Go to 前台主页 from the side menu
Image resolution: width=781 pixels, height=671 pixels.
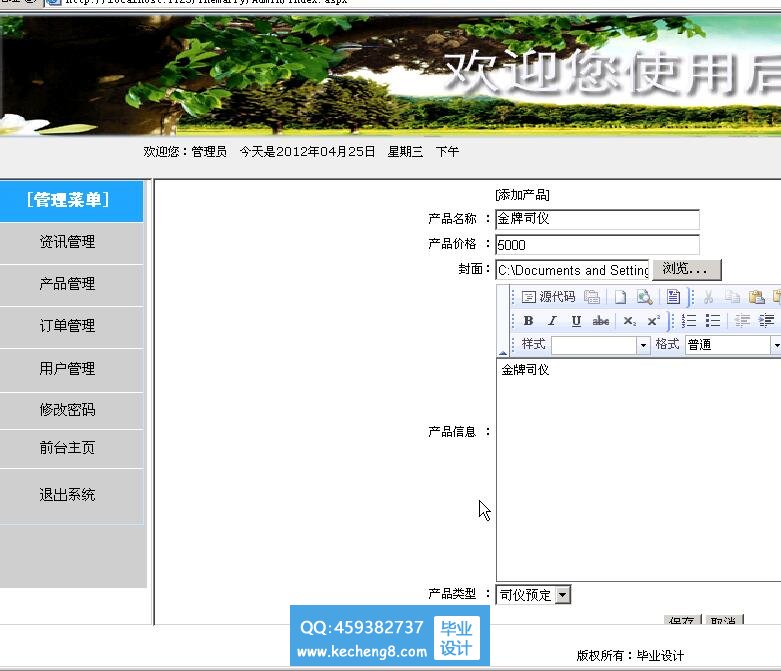click(67, 448)
